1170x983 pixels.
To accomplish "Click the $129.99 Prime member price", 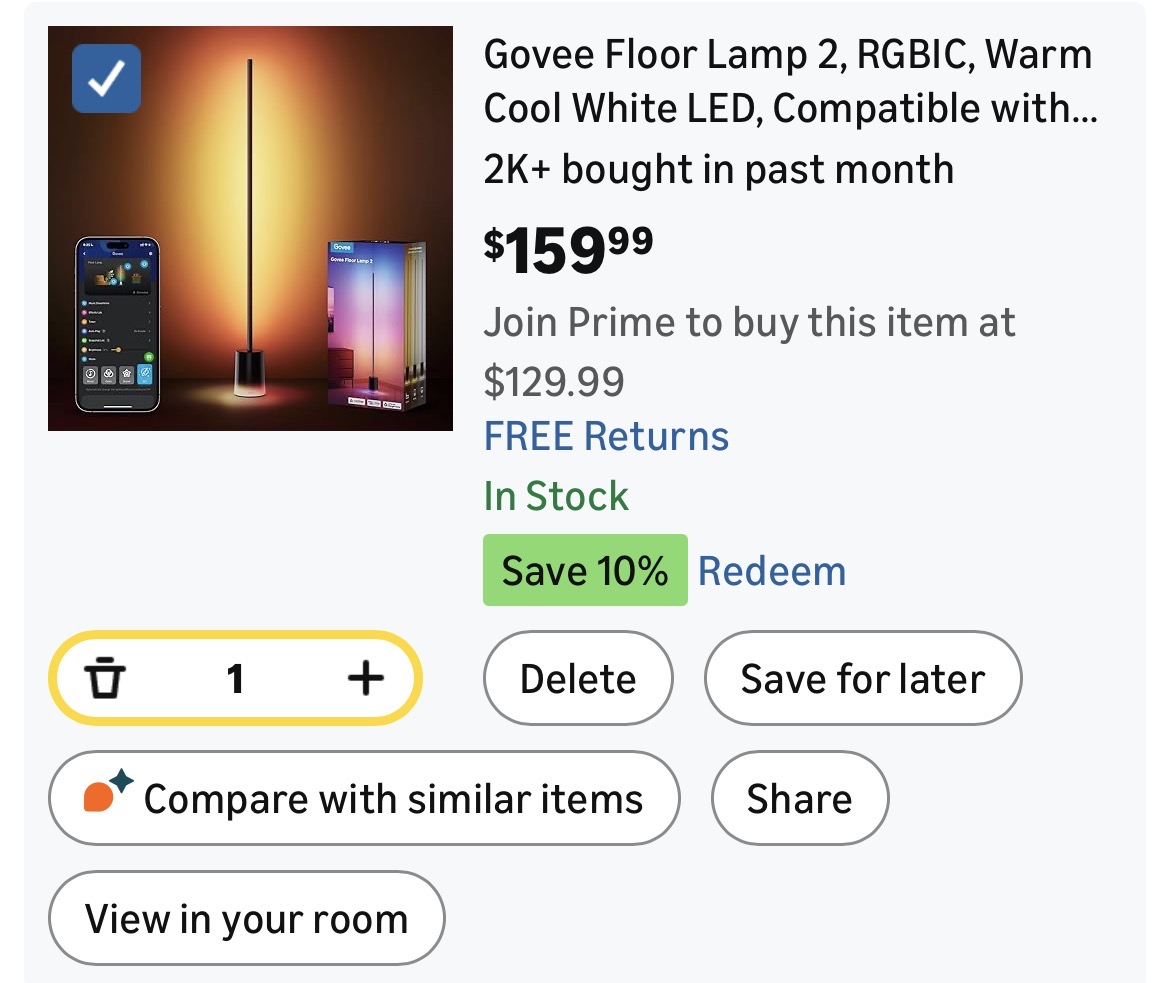I will [x=554, y=381].
